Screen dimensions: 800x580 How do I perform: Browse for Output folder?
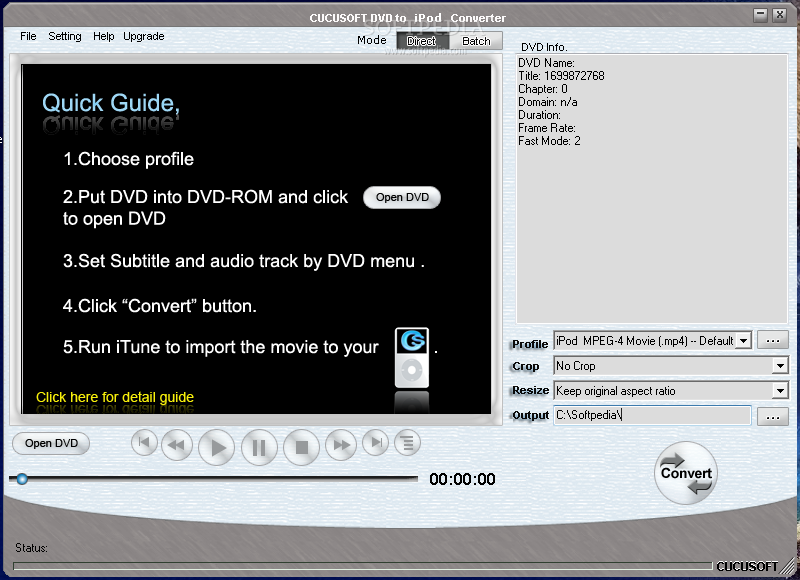click(x=772, y=416)
